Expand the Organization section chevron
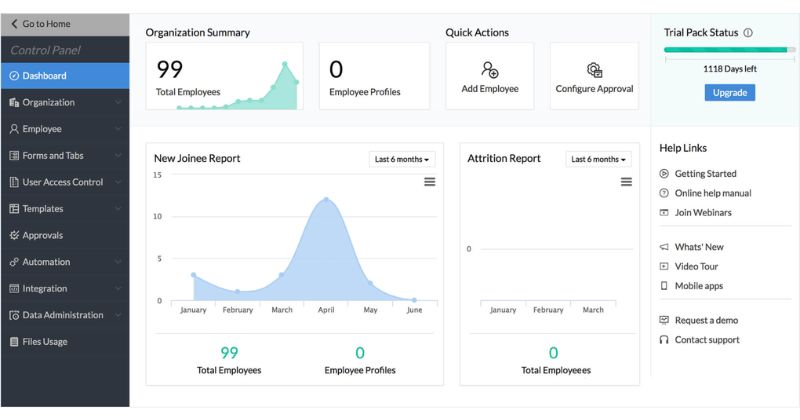Viewport: 800px width, 420px height. point(118,102)
